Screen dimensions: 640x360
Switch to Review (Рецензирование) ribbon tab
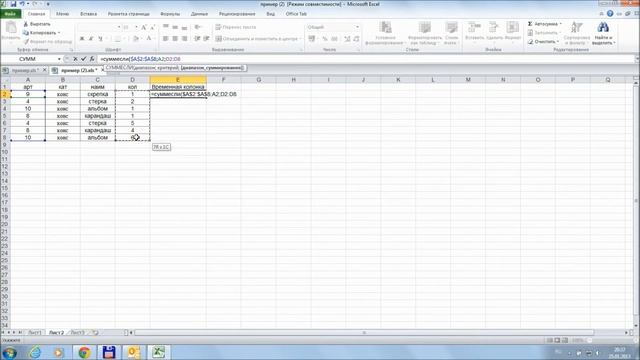click(x=237, y=14)
